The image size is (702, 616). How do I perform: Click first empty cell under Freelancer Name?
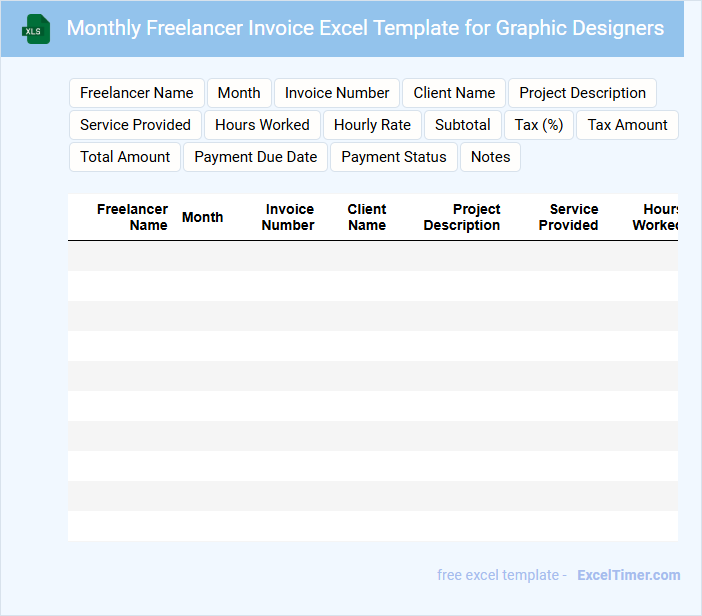point(120,256)
